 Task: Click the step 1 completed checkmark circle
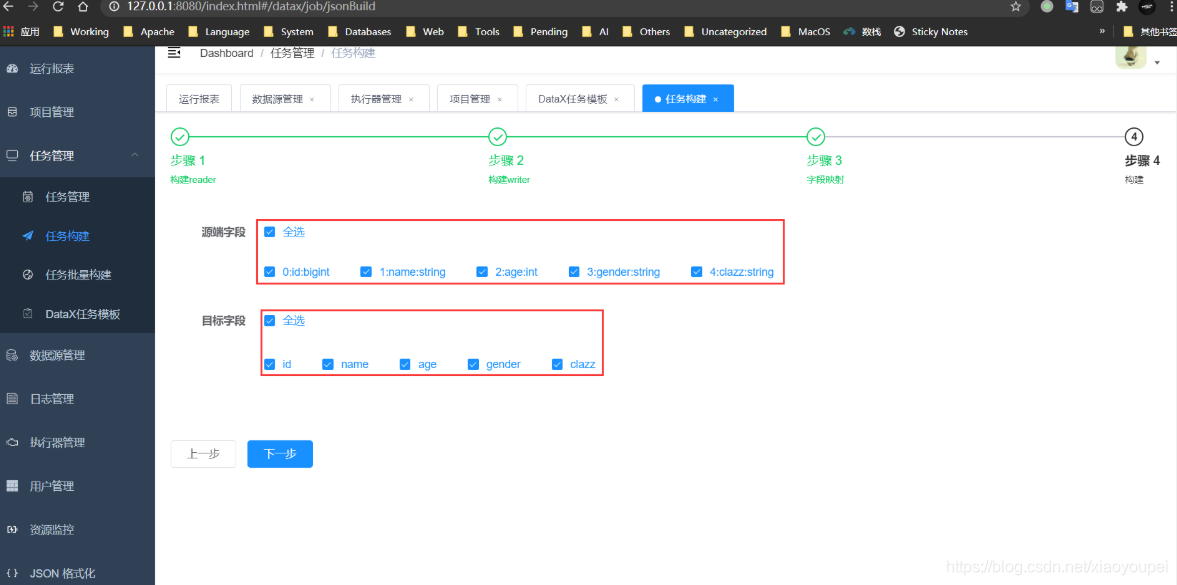tap(179, 137)
